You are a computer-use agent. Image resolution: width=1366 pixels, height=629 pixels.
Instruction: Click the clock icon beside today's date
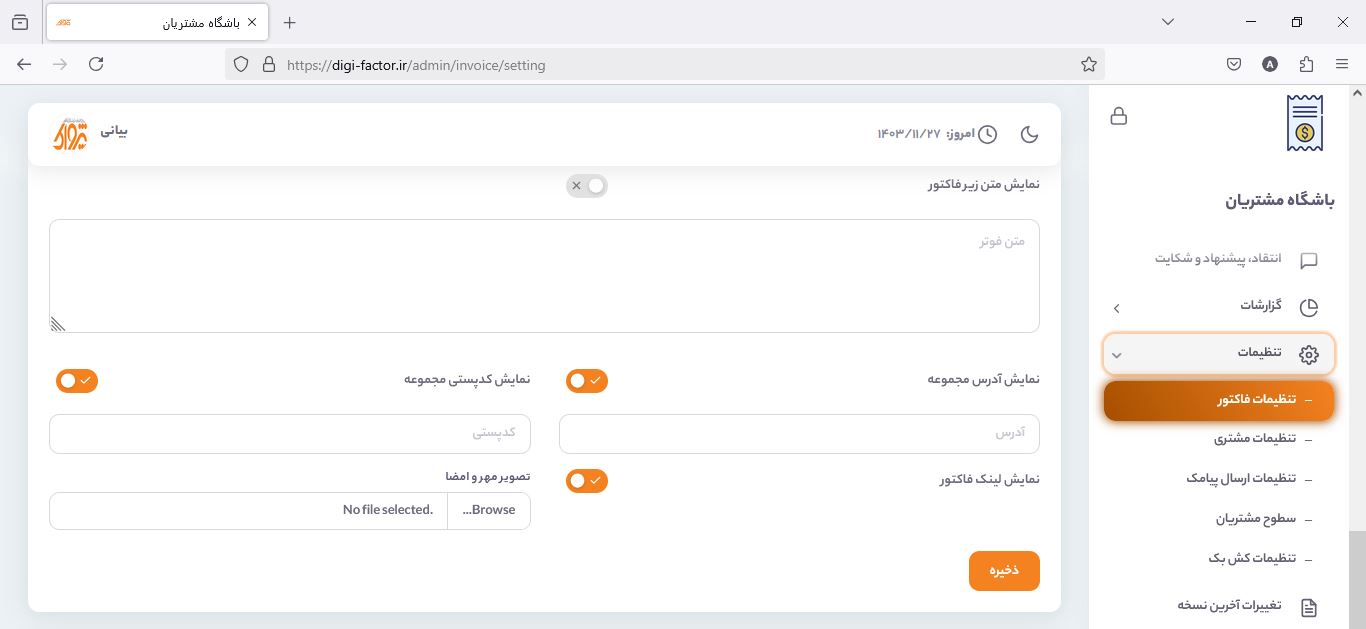[x=987, y=134]
